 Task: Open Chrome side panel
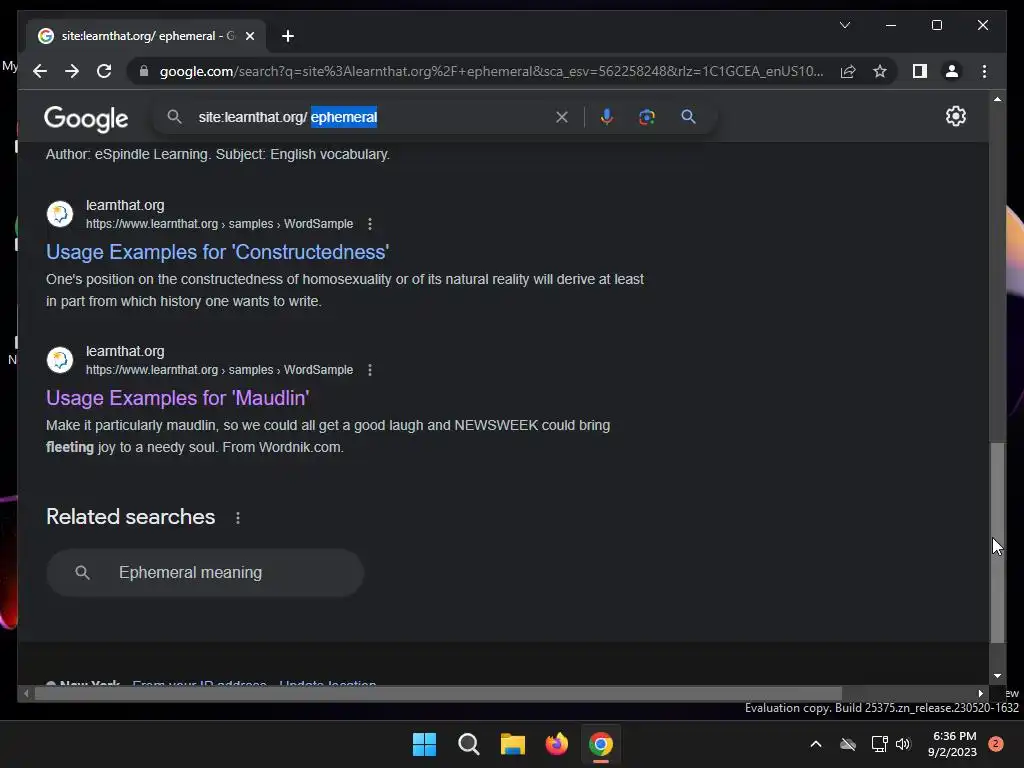point(920,71)
